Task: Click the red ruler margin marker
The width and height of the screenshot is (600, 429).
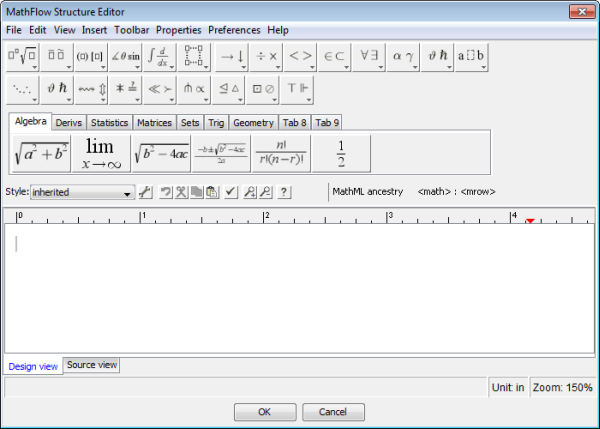Action: (530, 220)
